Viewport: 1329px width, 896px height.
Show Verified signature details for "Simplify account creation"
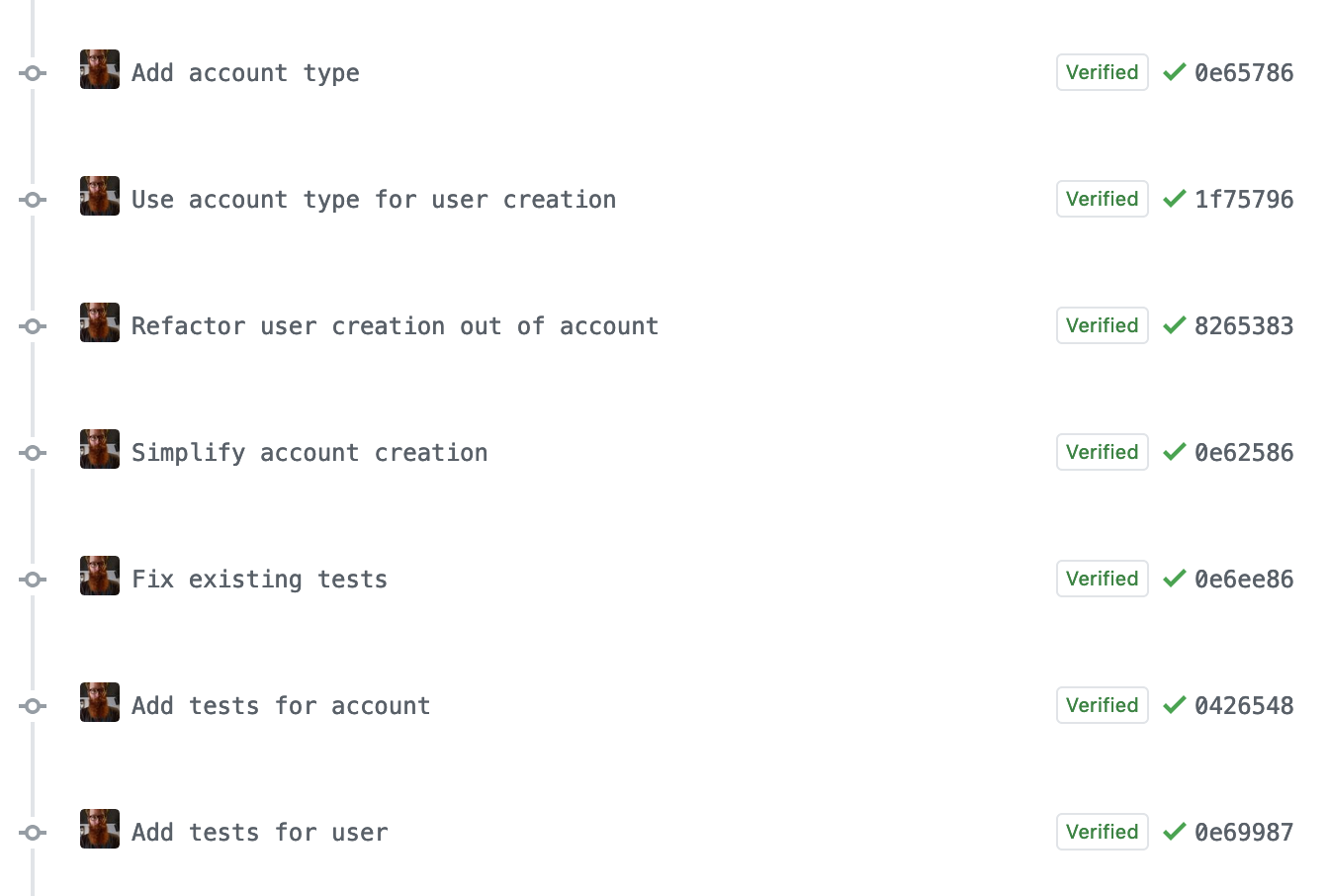click(1103, 452)
